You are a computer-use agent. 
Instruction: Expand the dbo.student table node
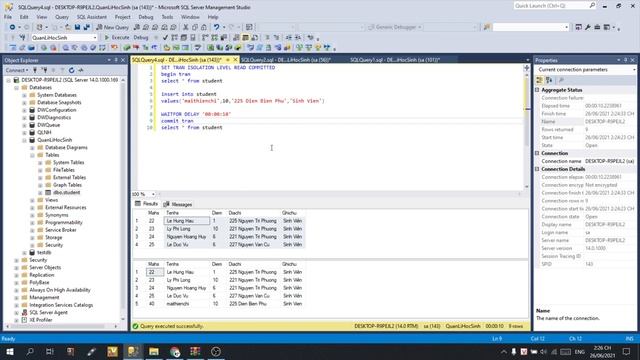pos(40,193)
